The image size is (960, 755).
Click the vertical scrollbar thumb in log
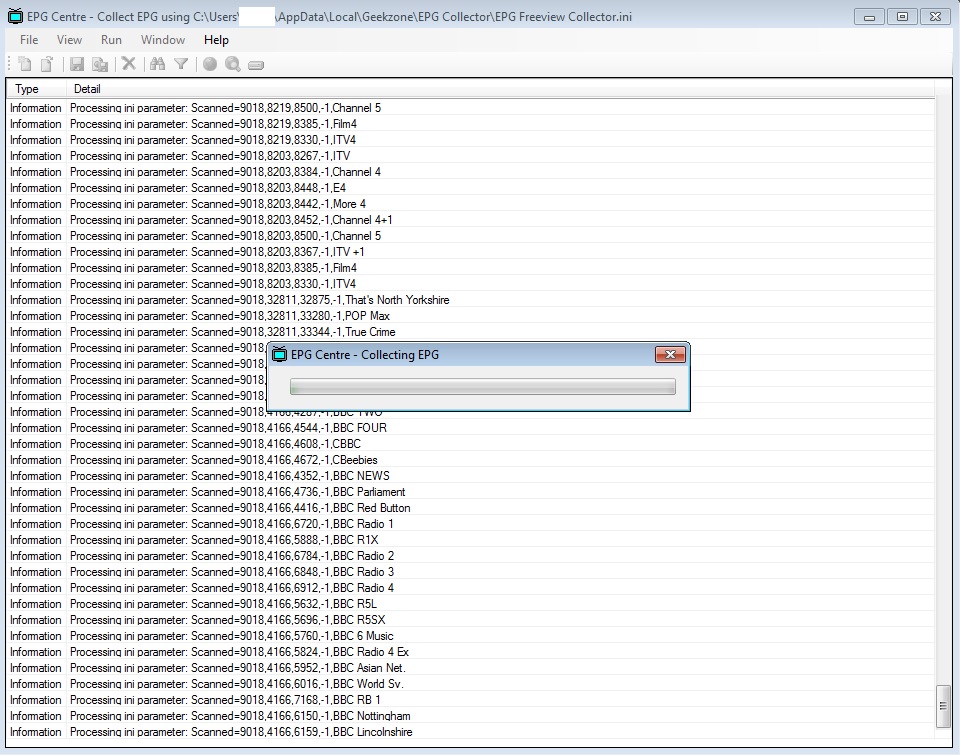click(942, 706)
